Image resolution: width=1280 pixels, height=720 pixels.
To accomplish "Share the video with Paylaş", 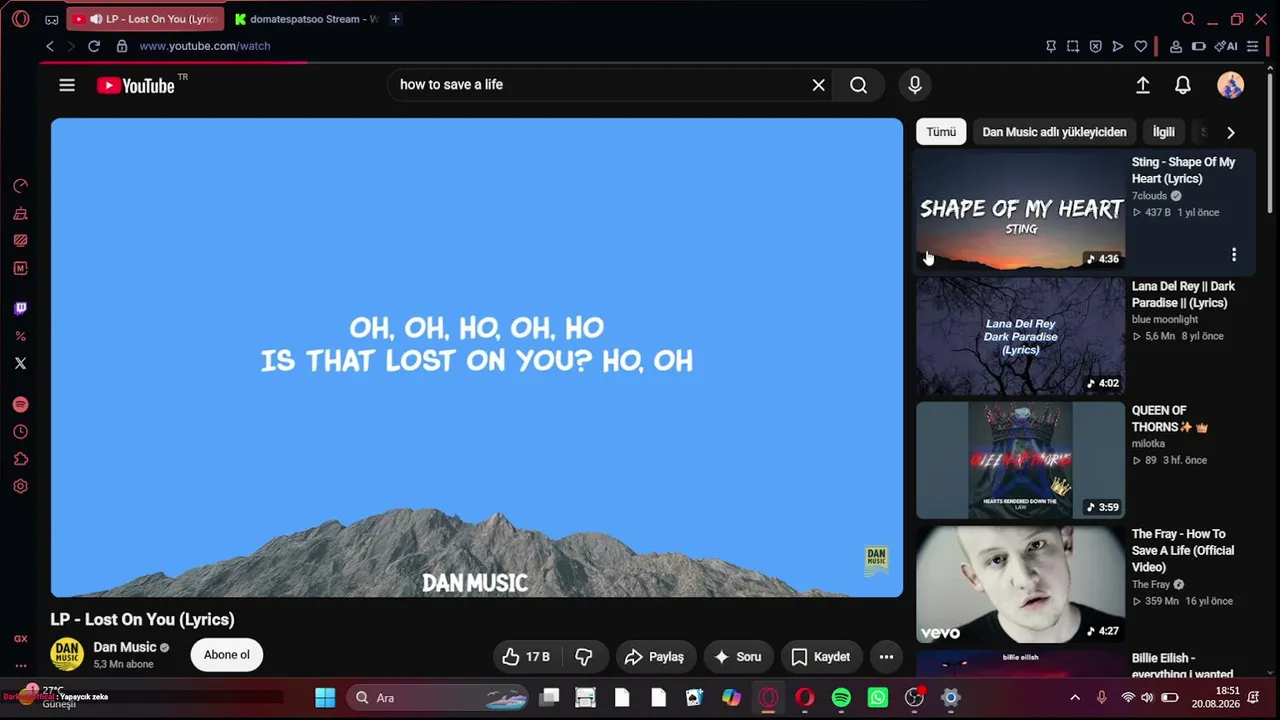I will pyautogui.click(x=655, y=657).
